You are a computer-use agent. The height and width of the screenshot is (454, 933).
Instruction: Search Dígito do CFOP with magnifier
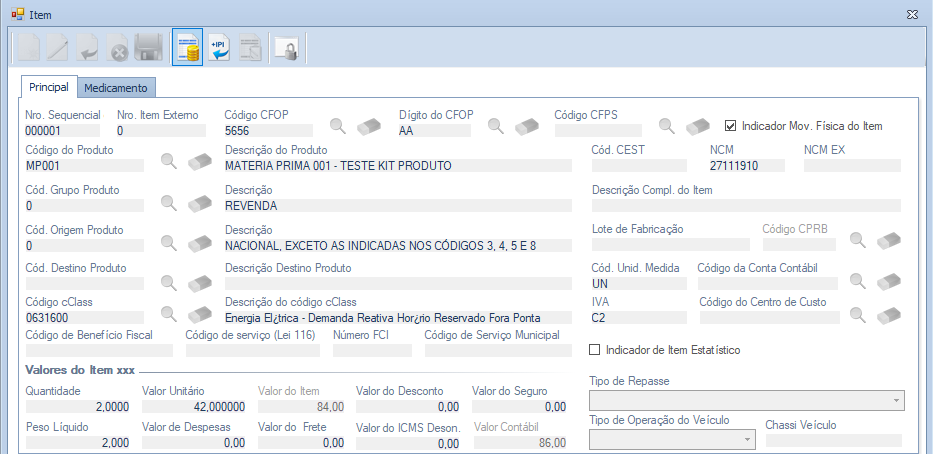[x=496, y=126]
